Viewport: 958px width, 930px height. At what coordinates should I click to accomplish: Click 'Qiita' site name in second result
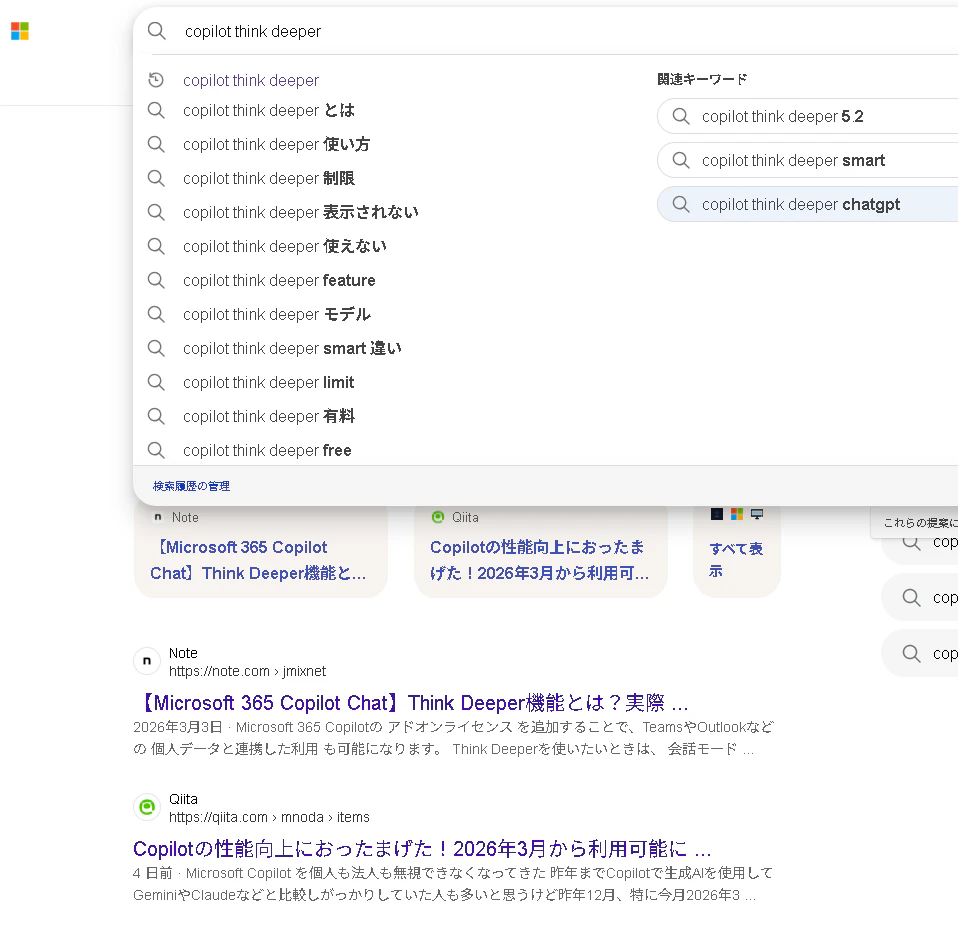[183, 799]
